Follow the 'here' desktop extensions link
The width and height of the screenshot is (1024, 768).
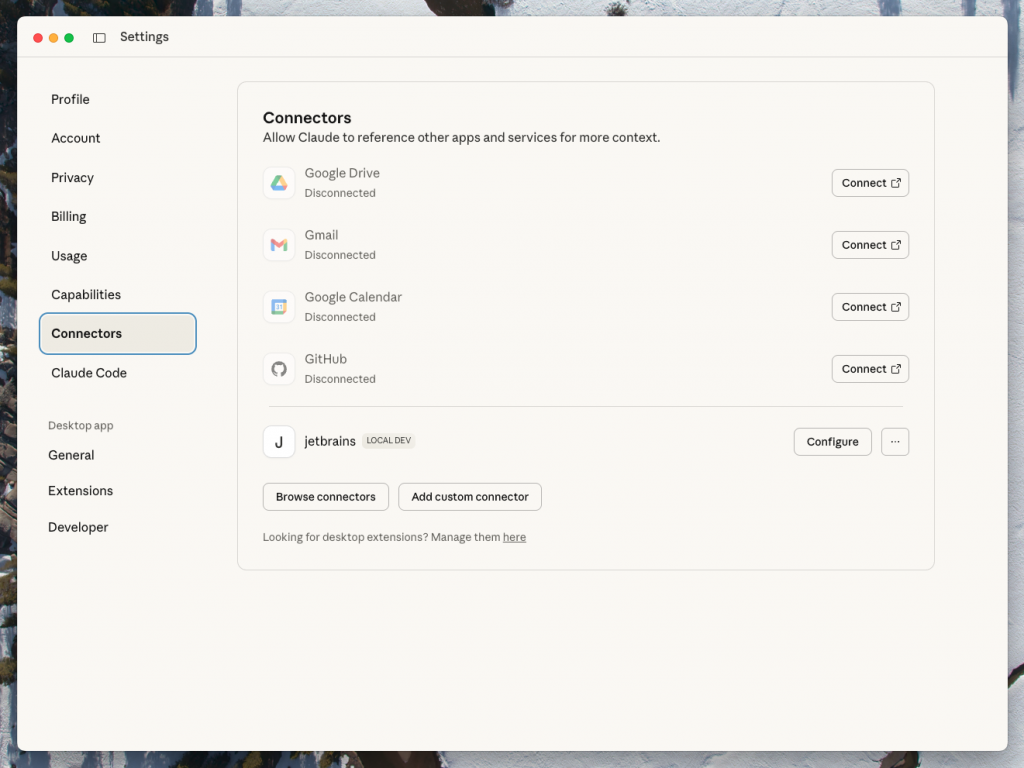coord(514,538)
